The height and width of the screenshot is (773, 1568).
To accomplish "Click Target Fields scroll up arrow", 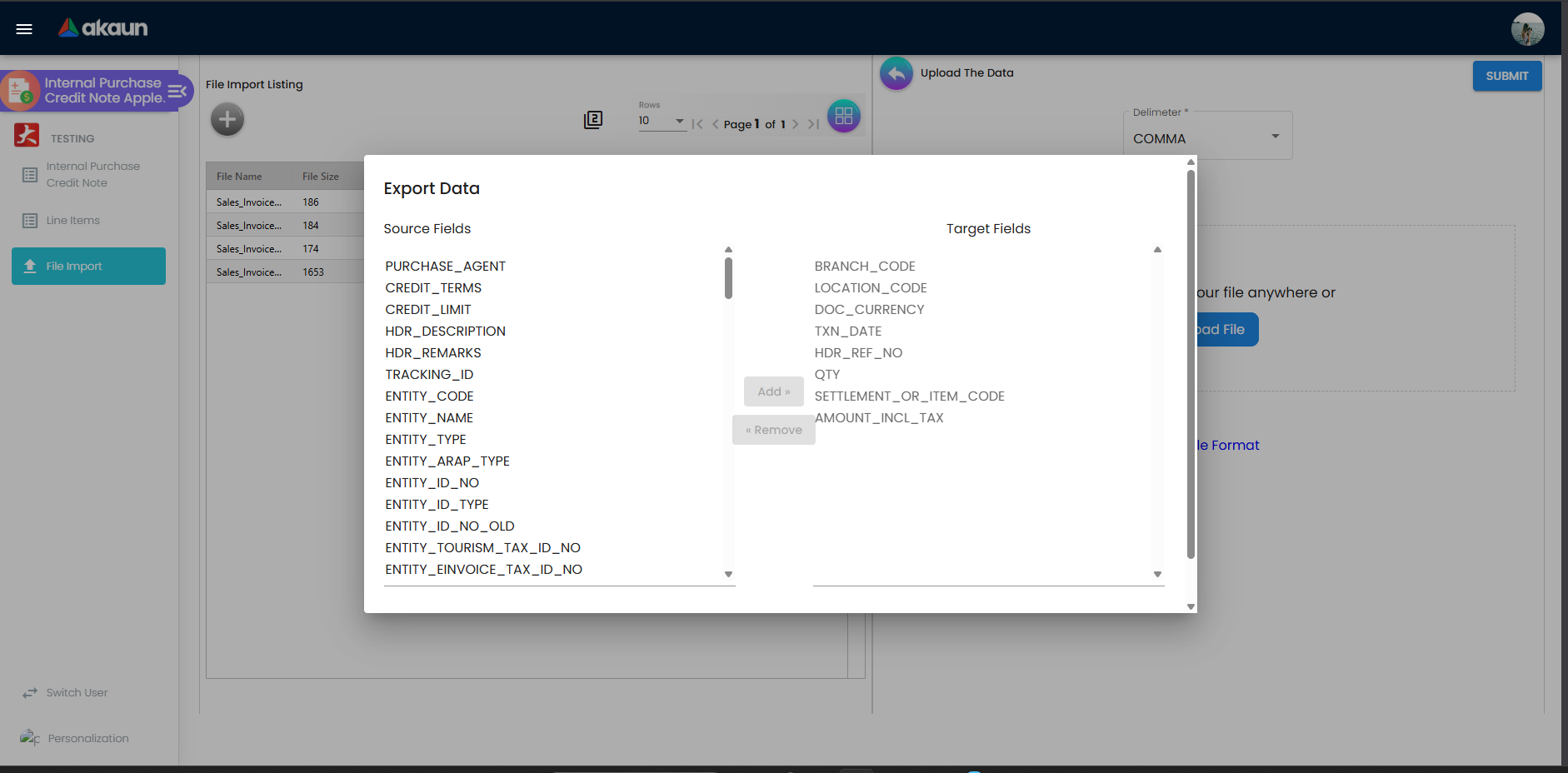I will tap(1157, 249).
